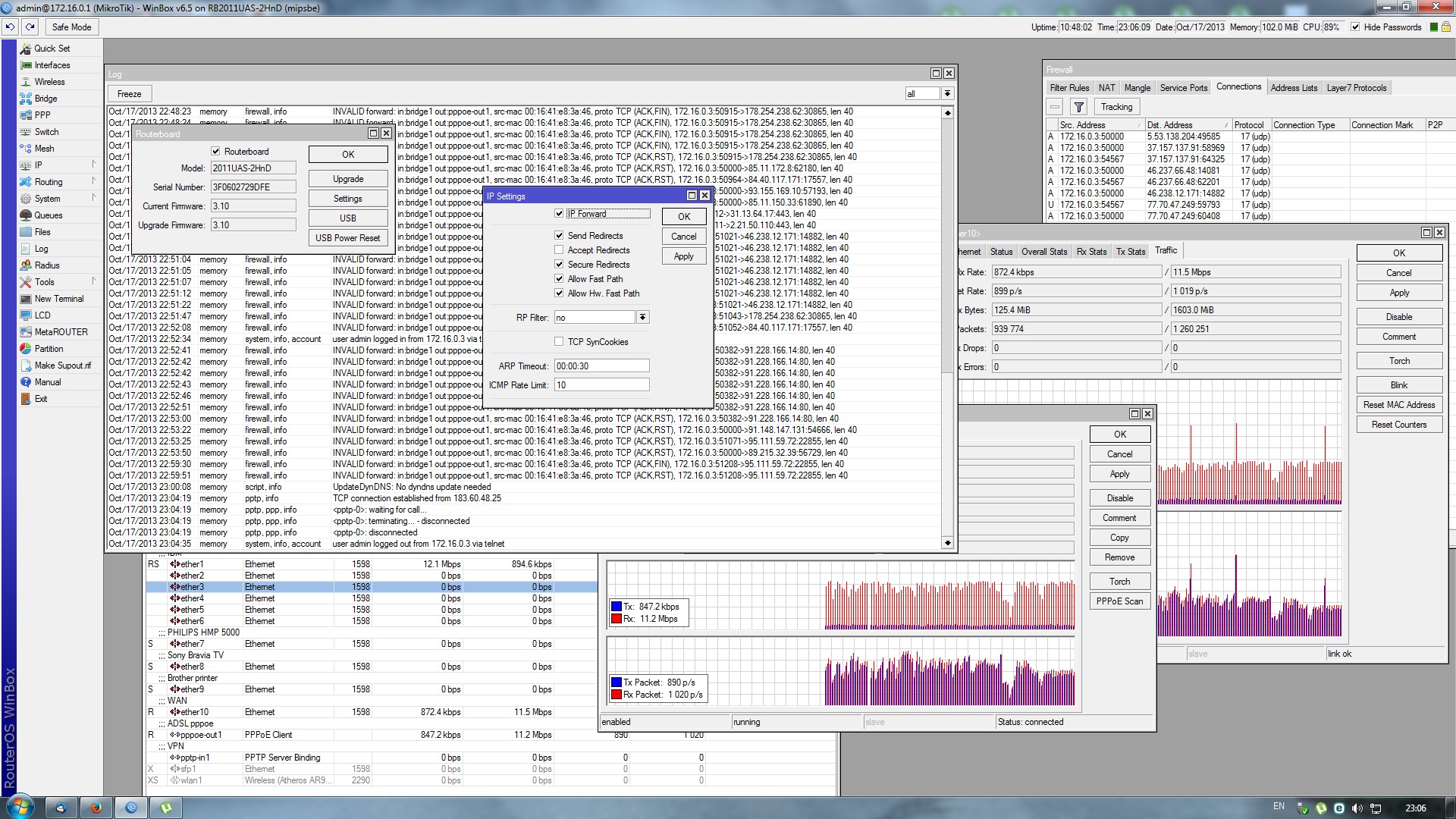Screen dimensions: 1456x819
Task: Open Wireless from the sidebar
Action: coord(49,82)
